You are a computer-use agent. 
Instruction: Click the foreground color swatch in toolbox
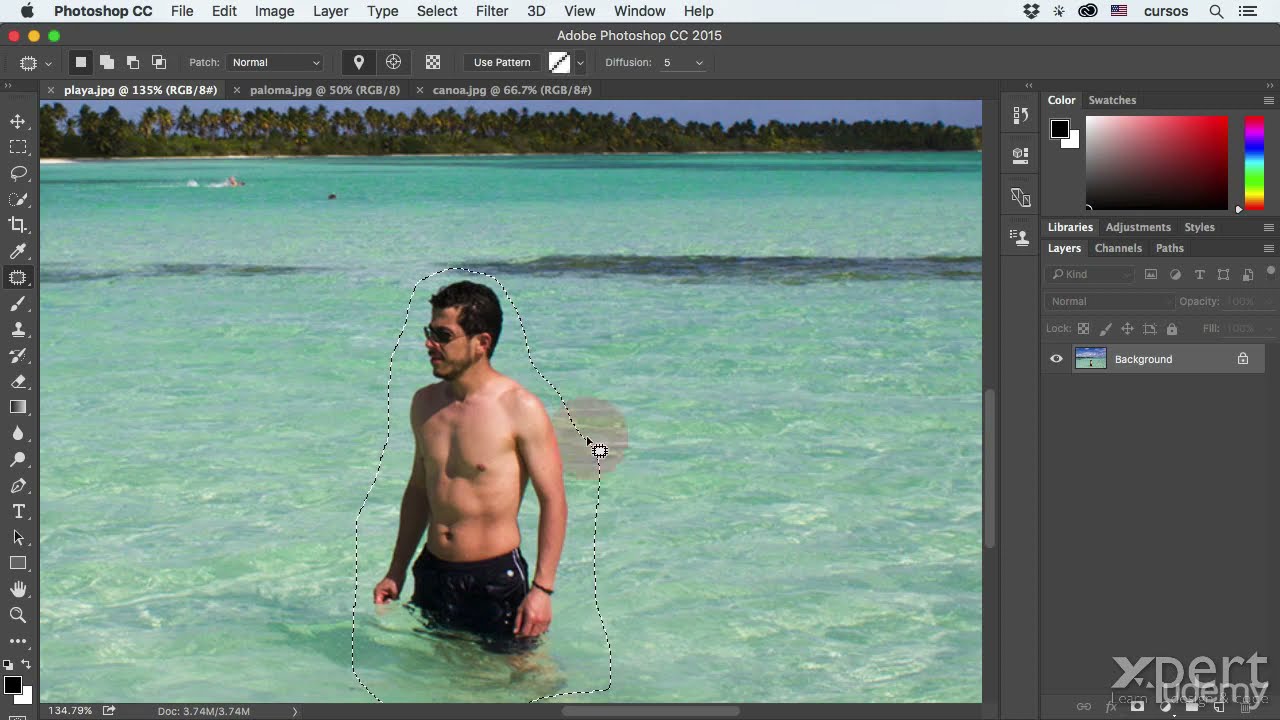[x=12, y=686]
